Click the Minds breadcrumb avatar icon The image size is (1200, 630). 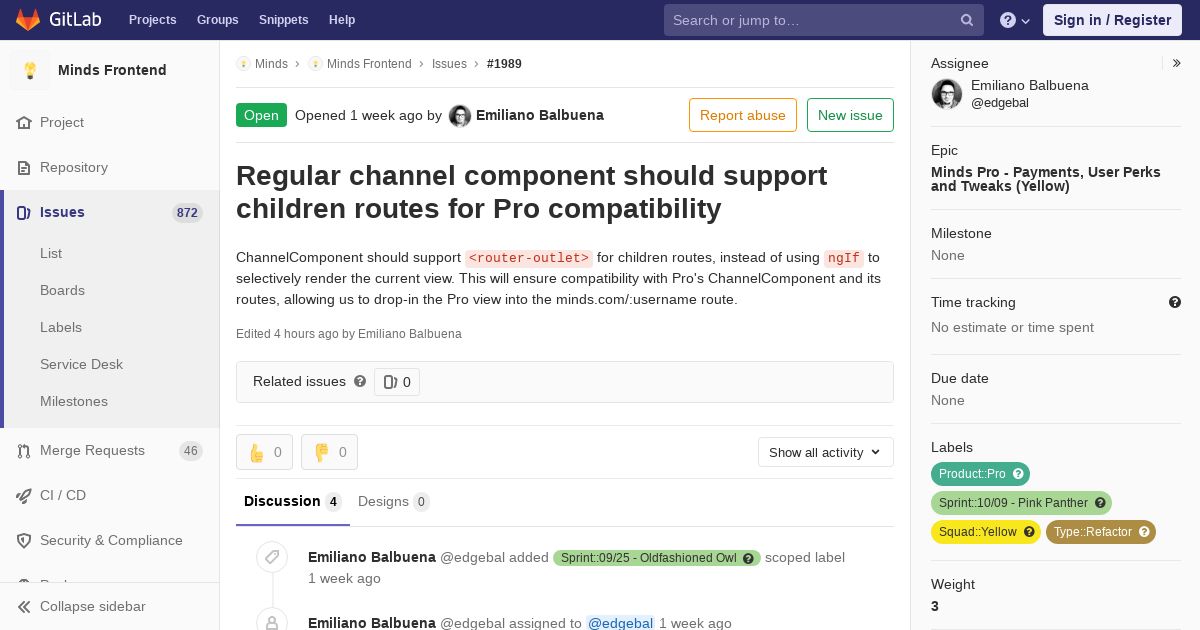pyautogui.click(x=243, y=64)
